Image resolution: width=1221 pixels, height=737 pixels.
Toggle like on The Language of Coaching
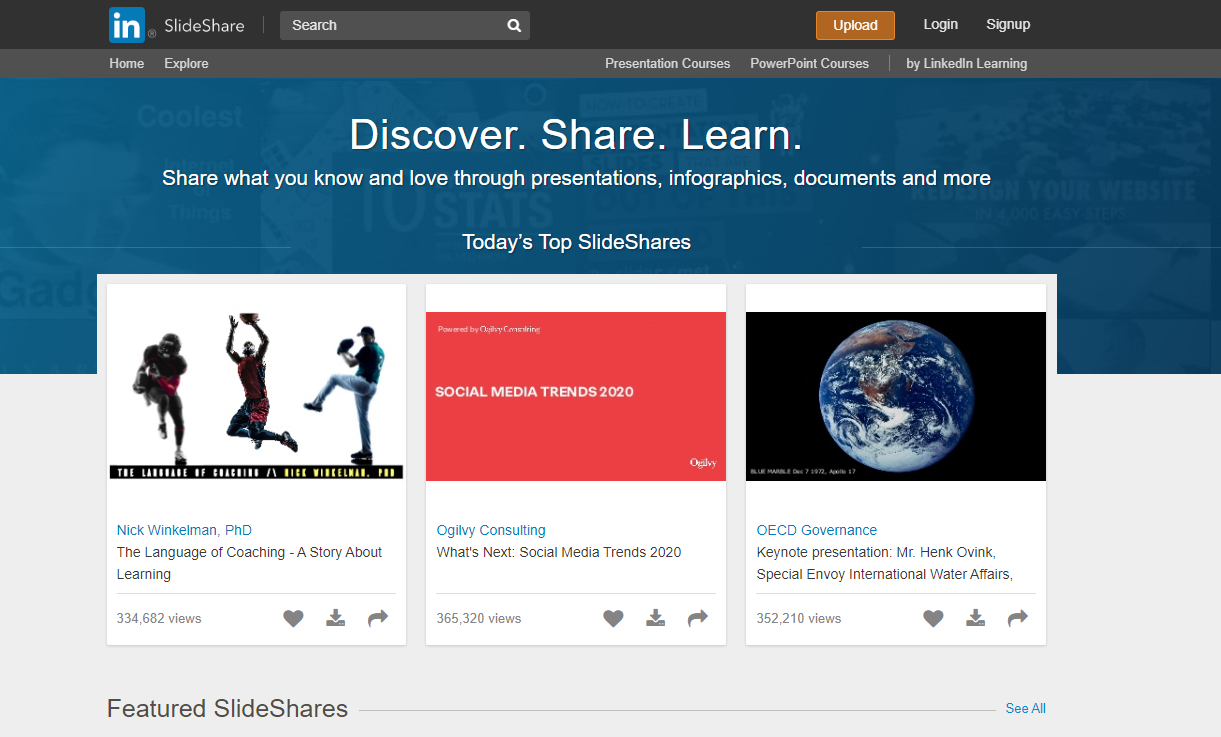click(x=293, y=618)
